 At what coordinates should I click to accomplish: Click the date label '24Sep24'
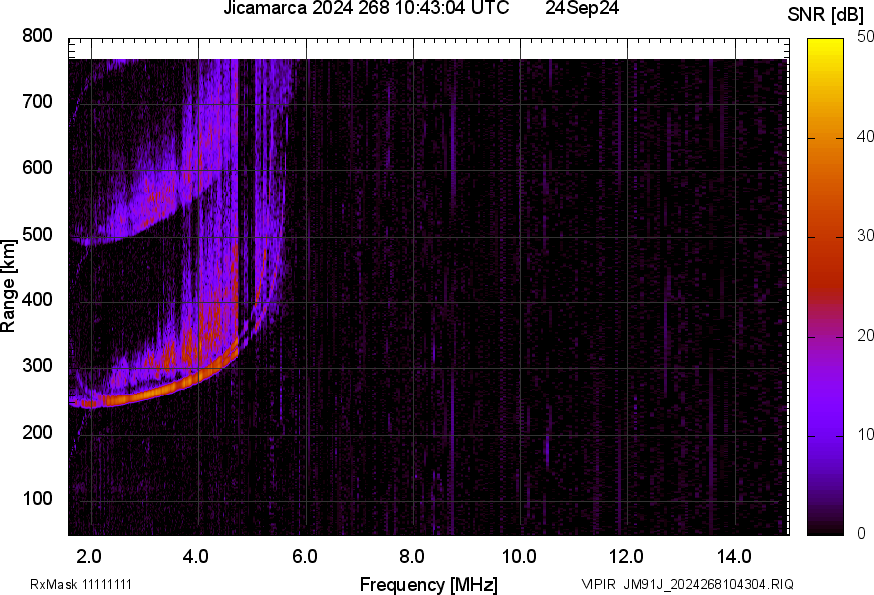click(582, 8)
